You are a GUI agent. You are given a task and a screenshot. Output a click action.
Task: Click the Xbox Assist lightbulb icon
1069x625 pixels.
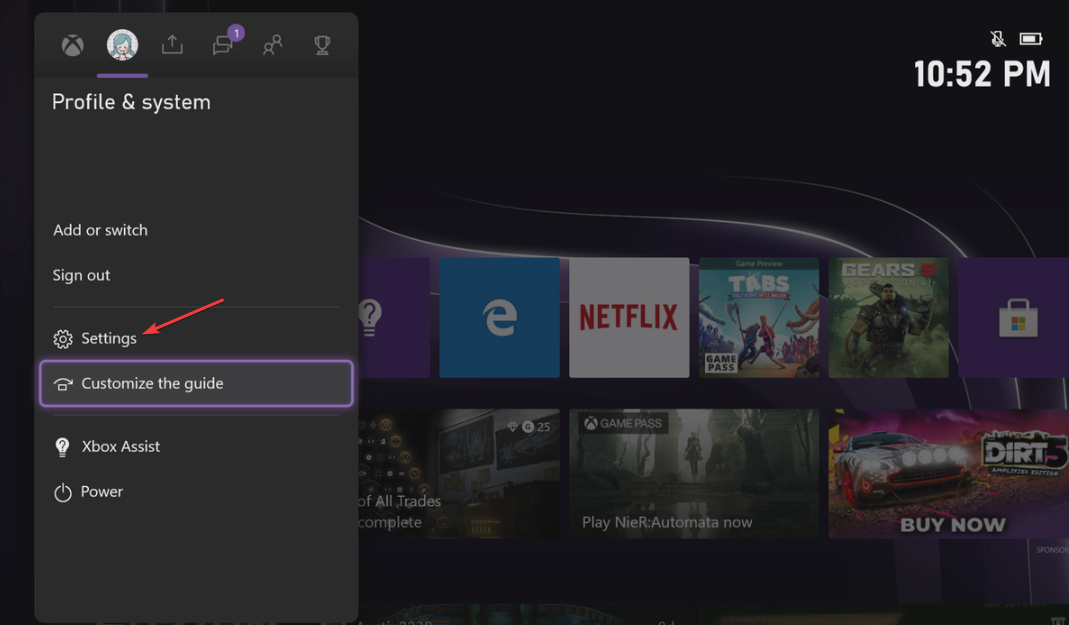click(x=62, y=447)
